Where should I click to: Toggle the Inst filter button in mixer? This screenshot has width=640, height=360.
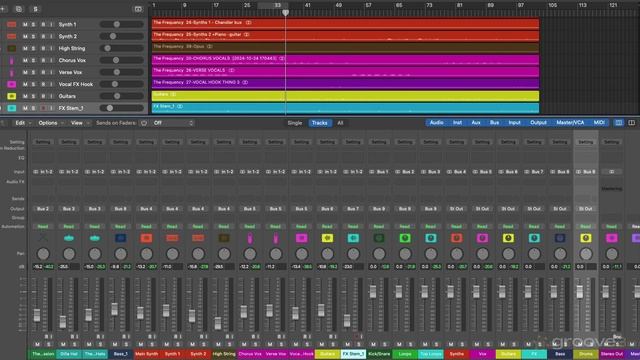coord(457,122)
